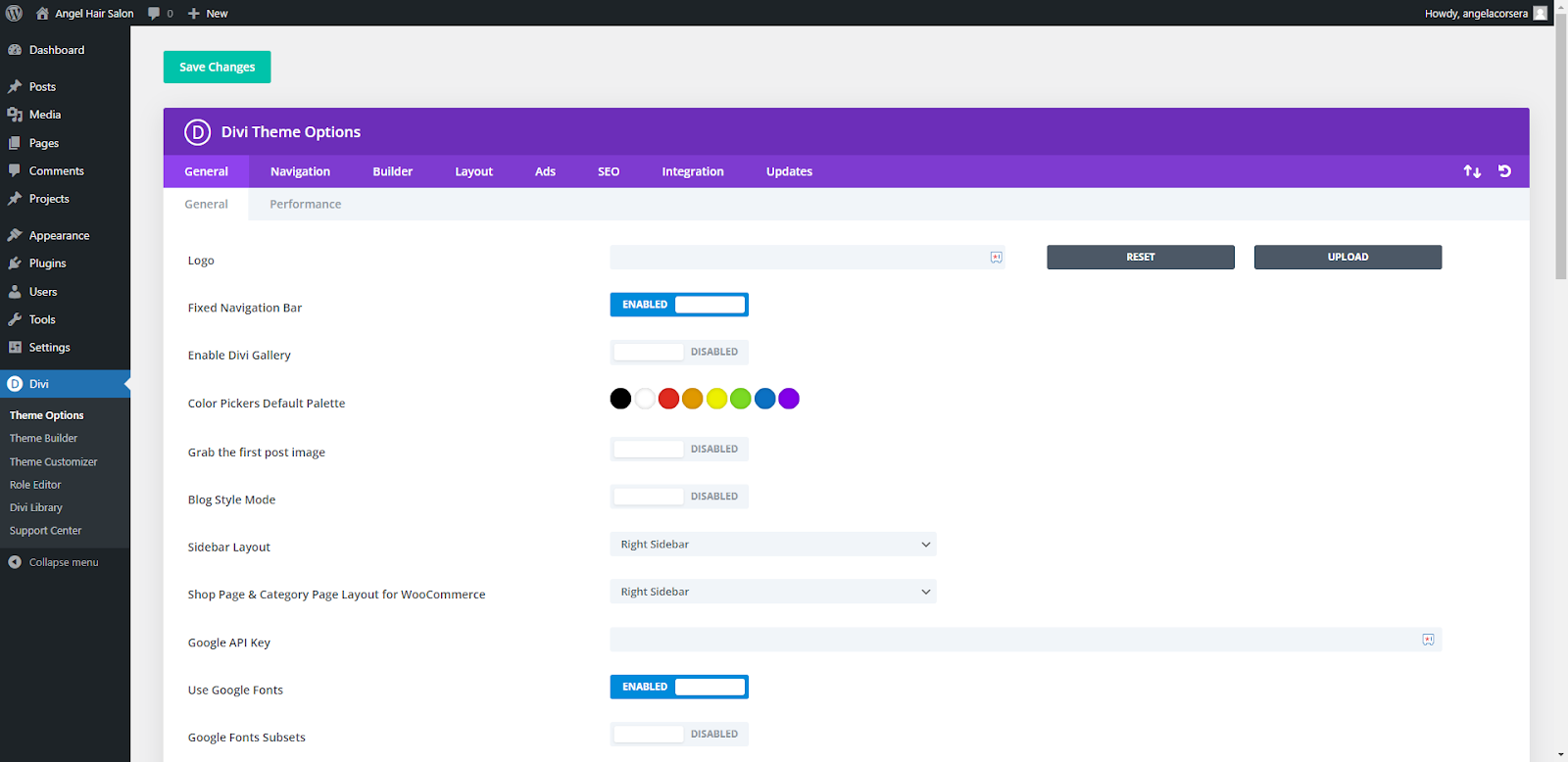1568x762 pixels.
Task: Click the UPLOAD logo button
Action: pos(1347,257)
